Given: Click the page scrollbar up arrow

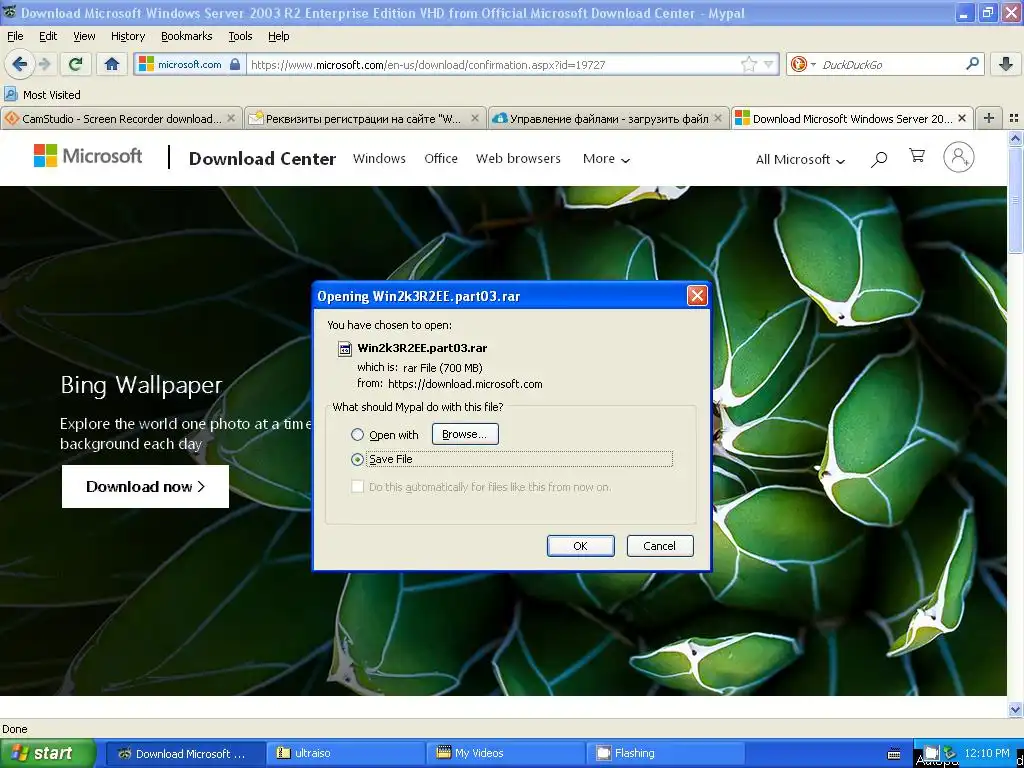Looking at the screenshot, I should pos(1015,138).
